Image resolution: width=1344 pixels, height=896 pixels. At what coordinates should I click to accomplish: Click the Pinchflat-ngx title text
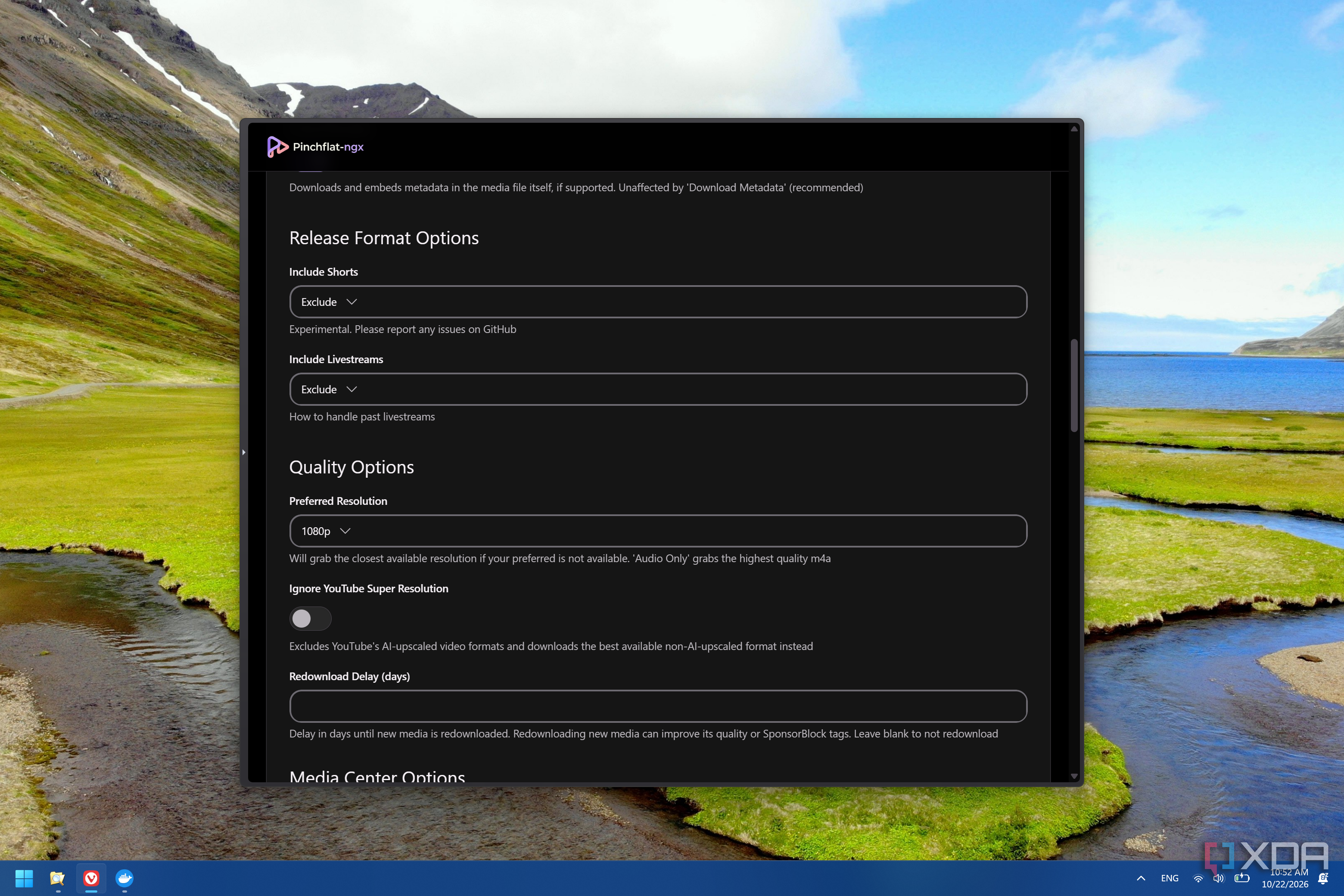328,147
